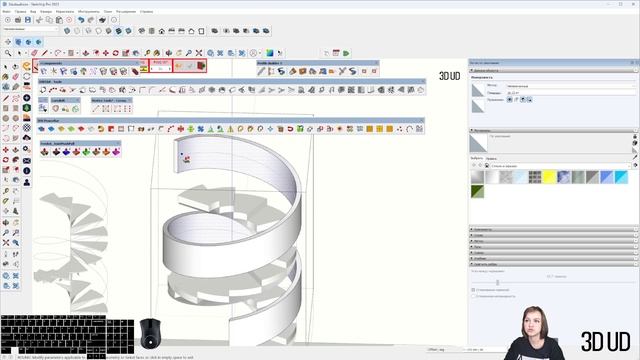Switch to the Iso view icon

click(142, 31)
